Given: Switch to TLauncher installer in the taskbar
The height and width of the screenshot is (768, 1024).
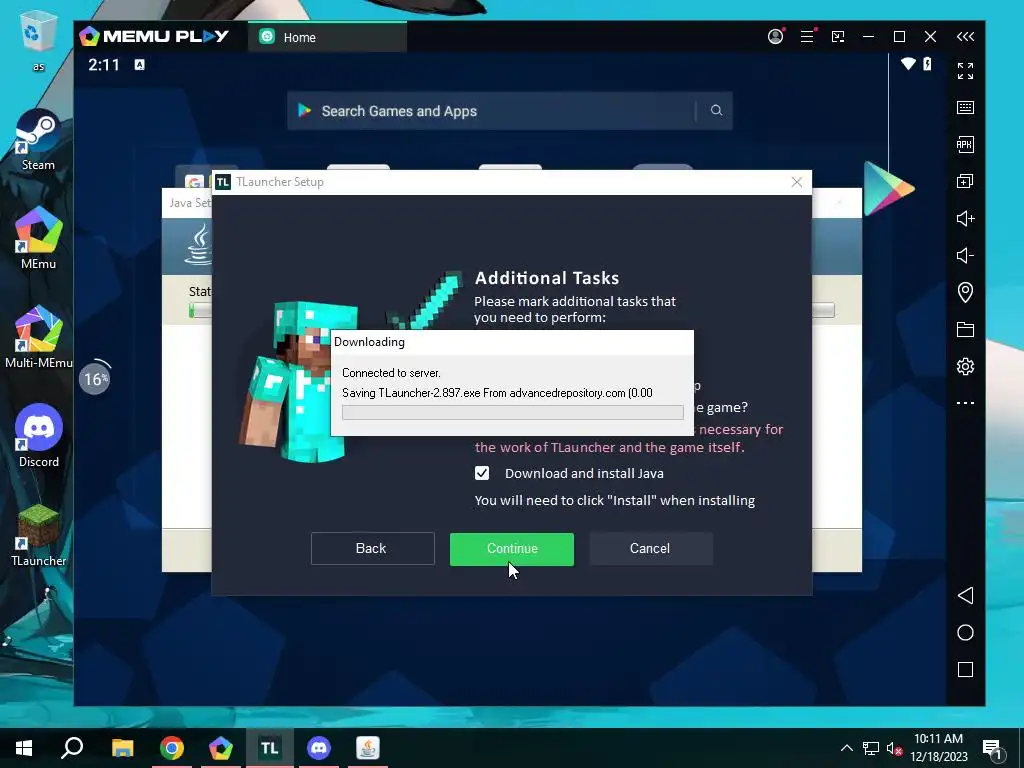Looking at the screenshot, I should click(x=270, y=748).
